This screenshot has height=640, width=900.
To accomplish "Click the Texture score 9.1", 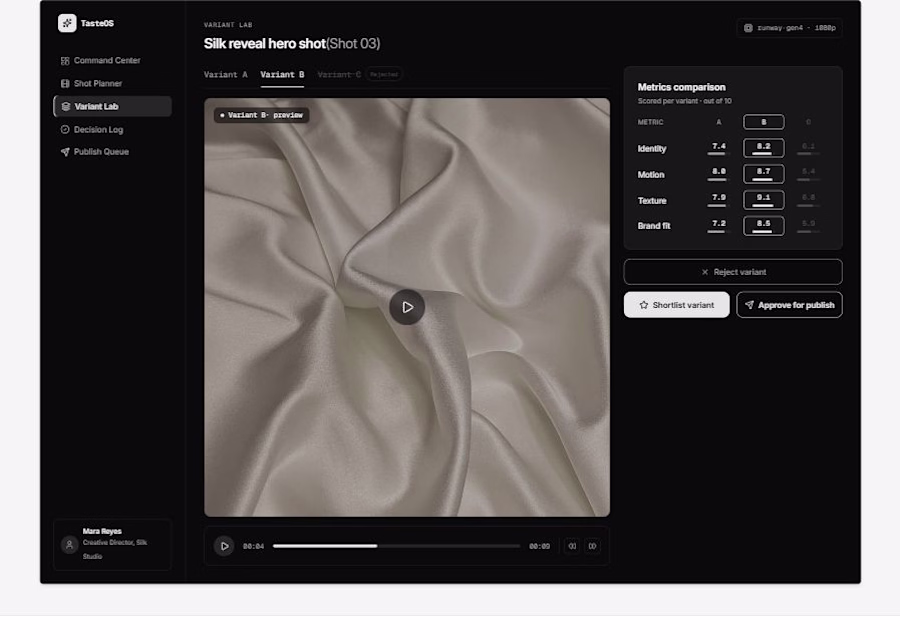I will 763,200.
